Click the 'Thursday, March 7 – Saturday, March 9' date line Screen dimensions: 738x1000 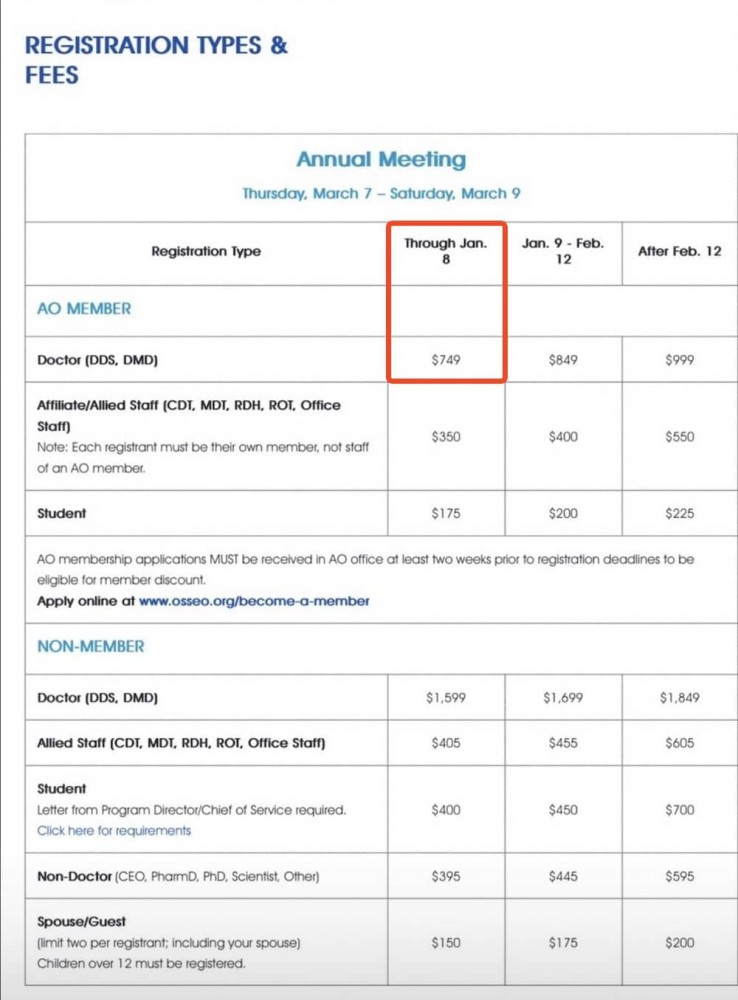point(381,193)
